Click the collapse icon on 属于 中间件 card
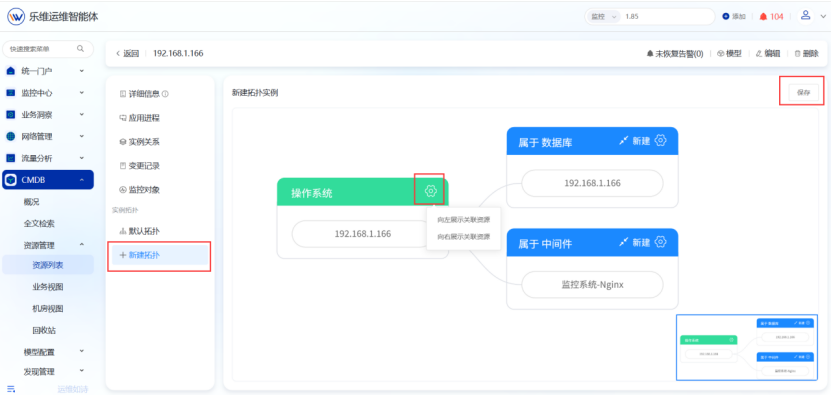Image resolution: width=831 pixels, height=396 pixels. 623,242
